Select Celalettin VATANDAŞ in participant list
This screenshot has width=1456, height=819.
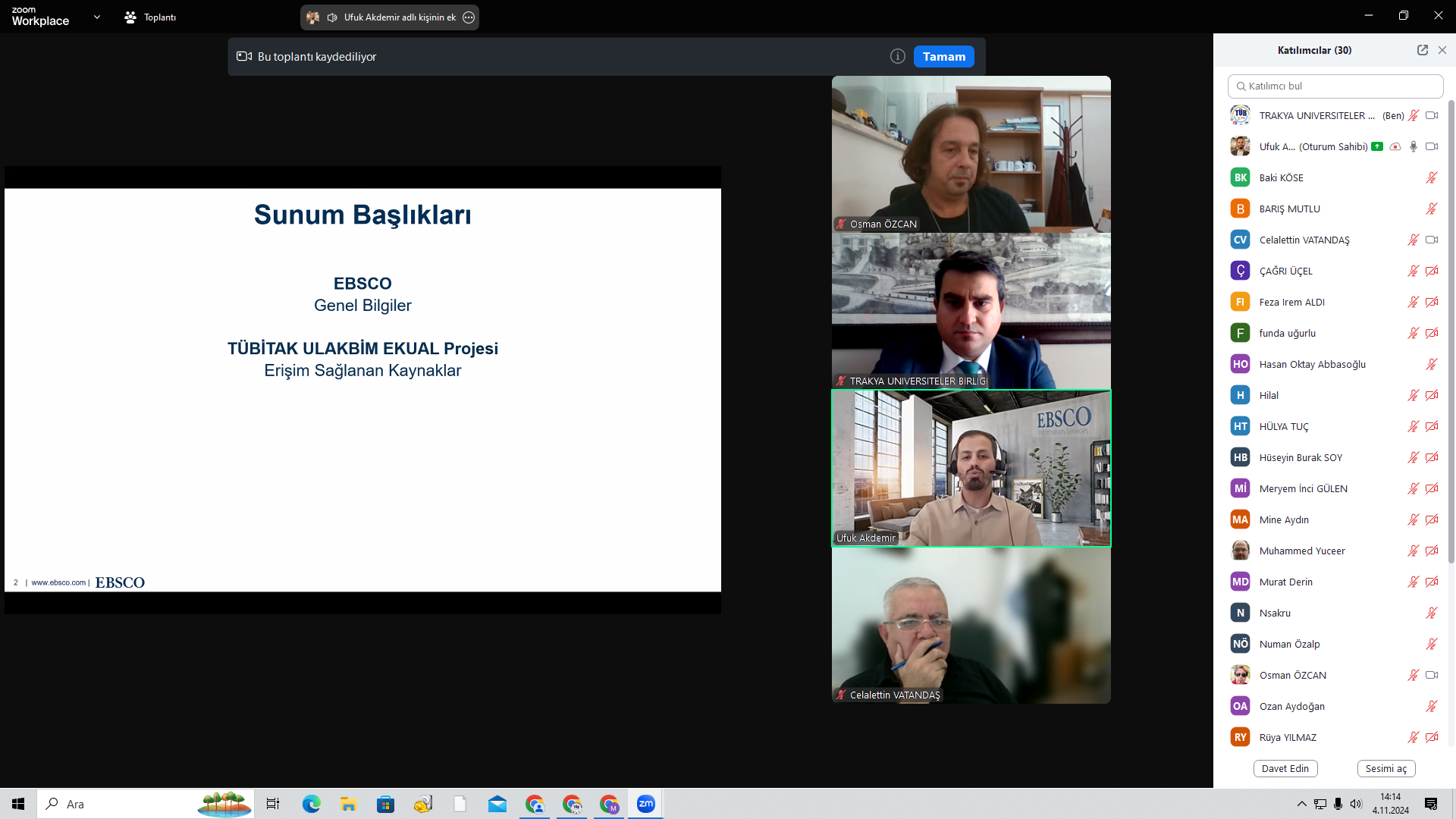tap(1304, 240)
